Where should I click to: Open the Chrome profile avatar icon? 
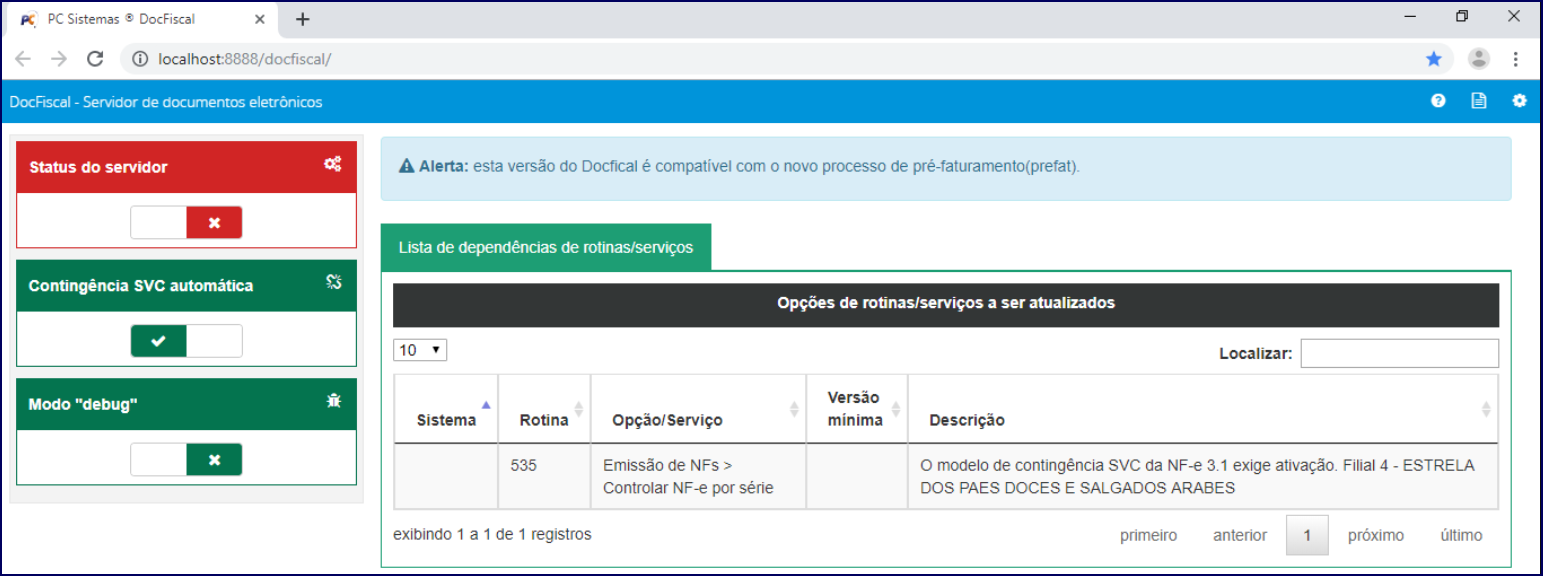1479,59
